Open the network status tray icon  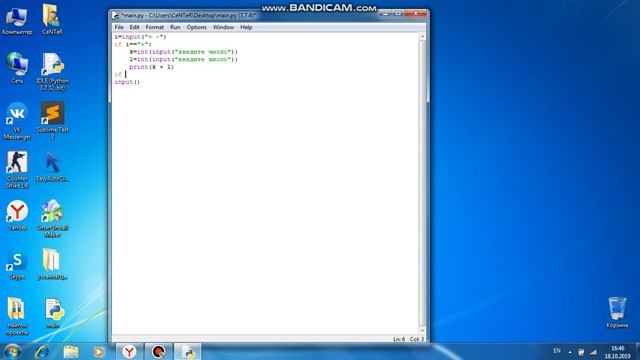pos(593,352)
